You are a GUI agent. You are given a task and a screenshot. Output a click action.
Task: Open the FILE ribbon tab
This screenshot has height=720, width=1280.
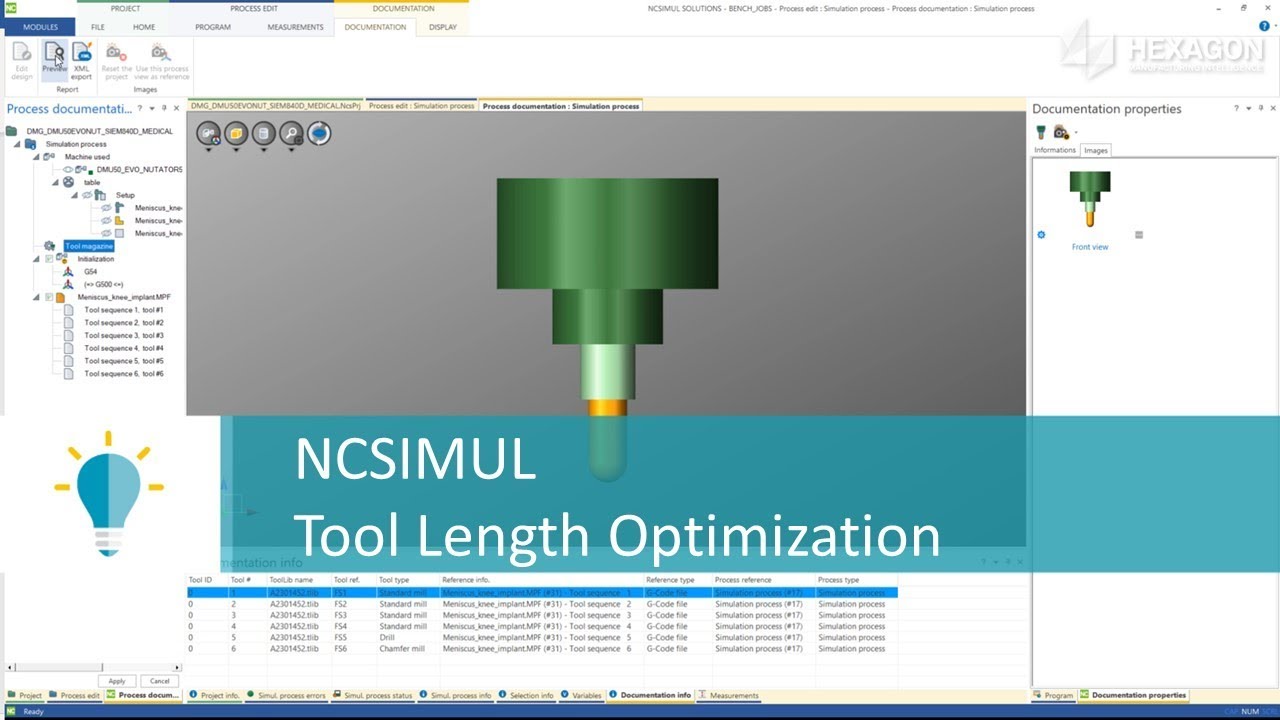(x=98, y=27)
